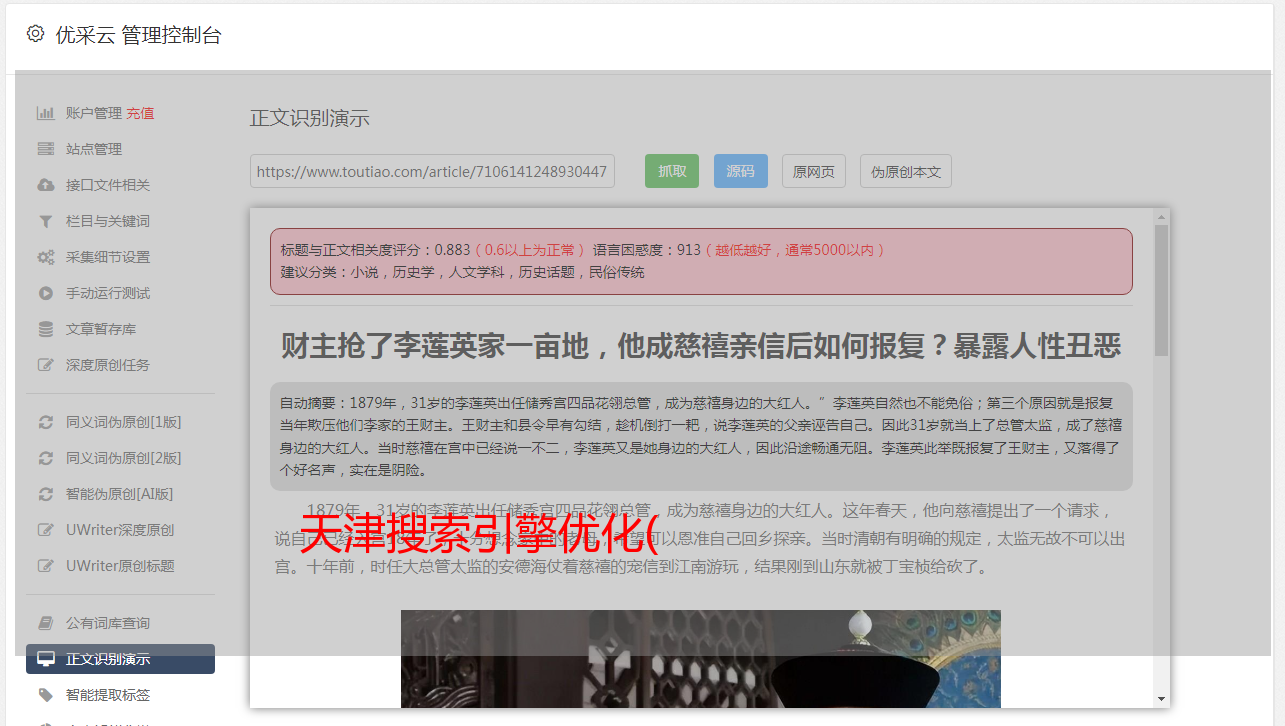
Task: Select the active 正文识别演示 menu item
Action: (x=120, y=659)
